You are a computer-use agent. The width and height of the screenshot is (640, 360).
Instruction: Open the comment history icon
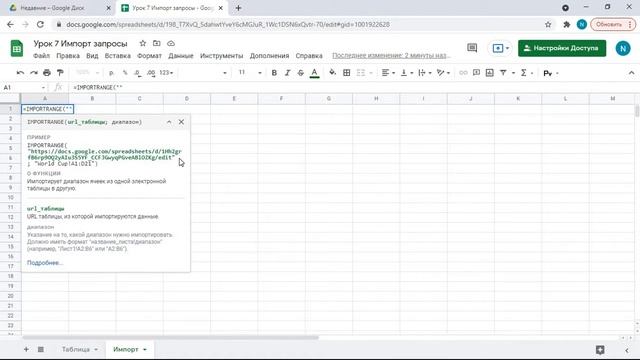(x=472, y=48)
